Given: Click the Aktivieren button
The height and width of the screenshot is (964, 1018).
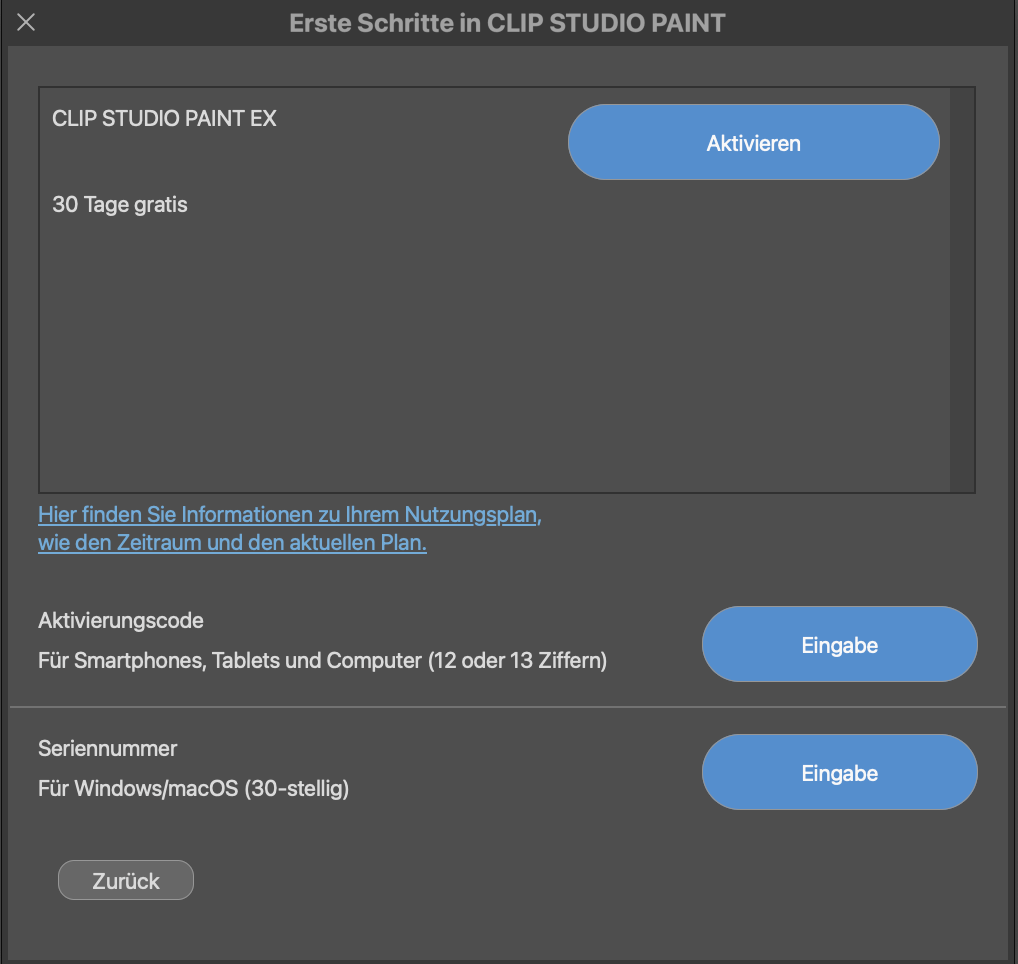Looking at the screenshot, I should tap(753, 143).
